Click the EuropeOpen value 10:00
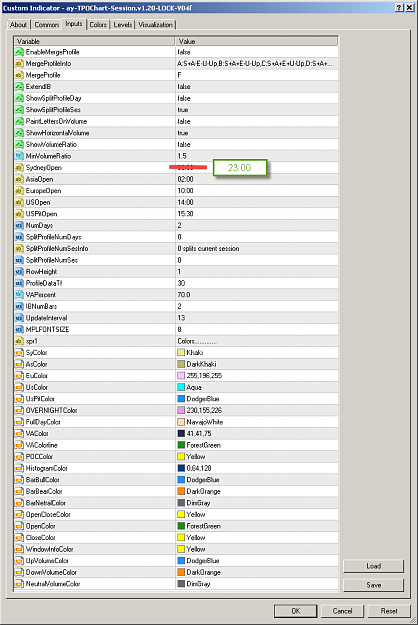The width and height of the screenshot is (418, 625). [185, 191]
